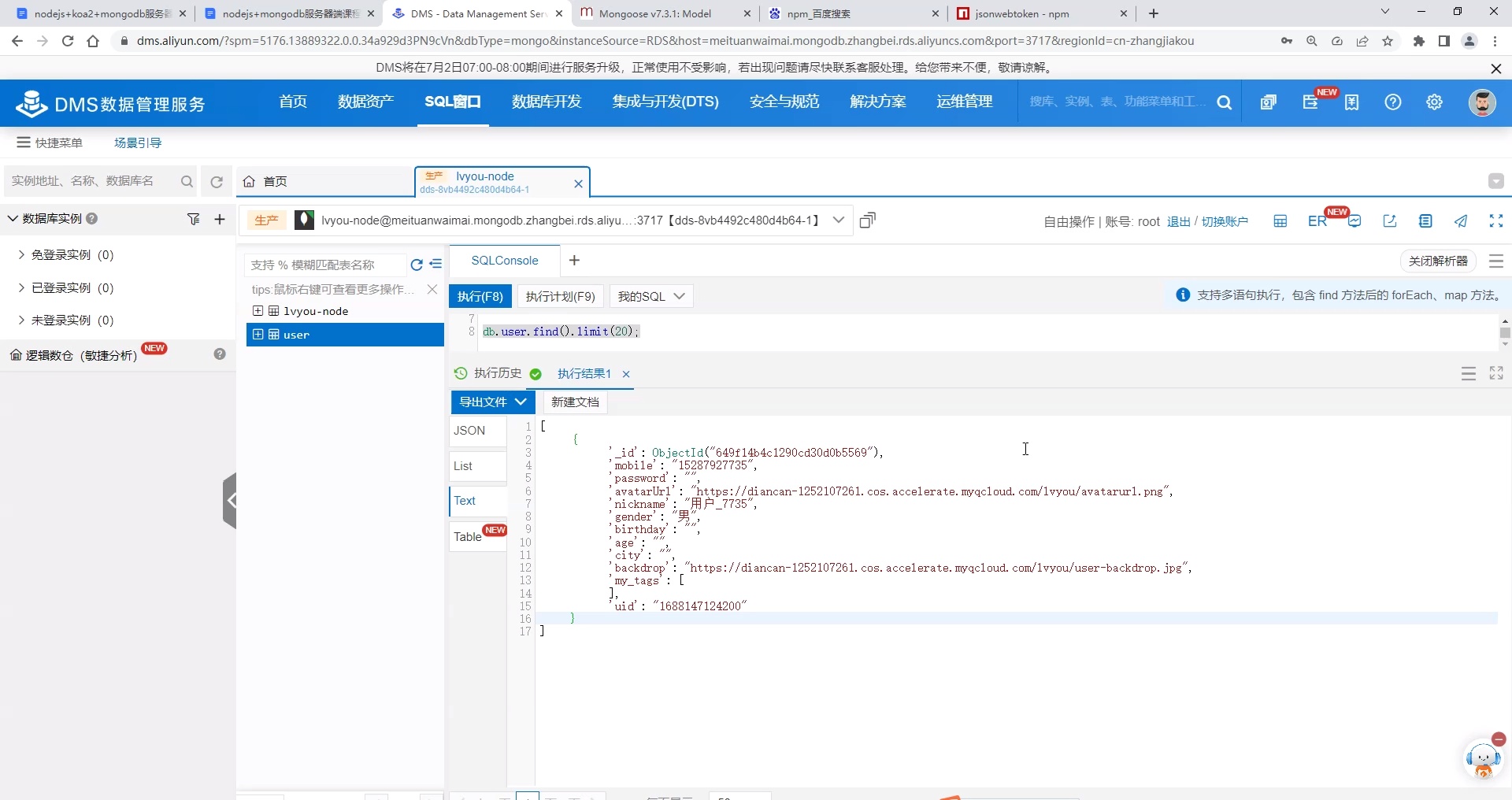Click the table name fuzzy search field
Viewport: 1512px width, 800px height.
click(327, 265)
